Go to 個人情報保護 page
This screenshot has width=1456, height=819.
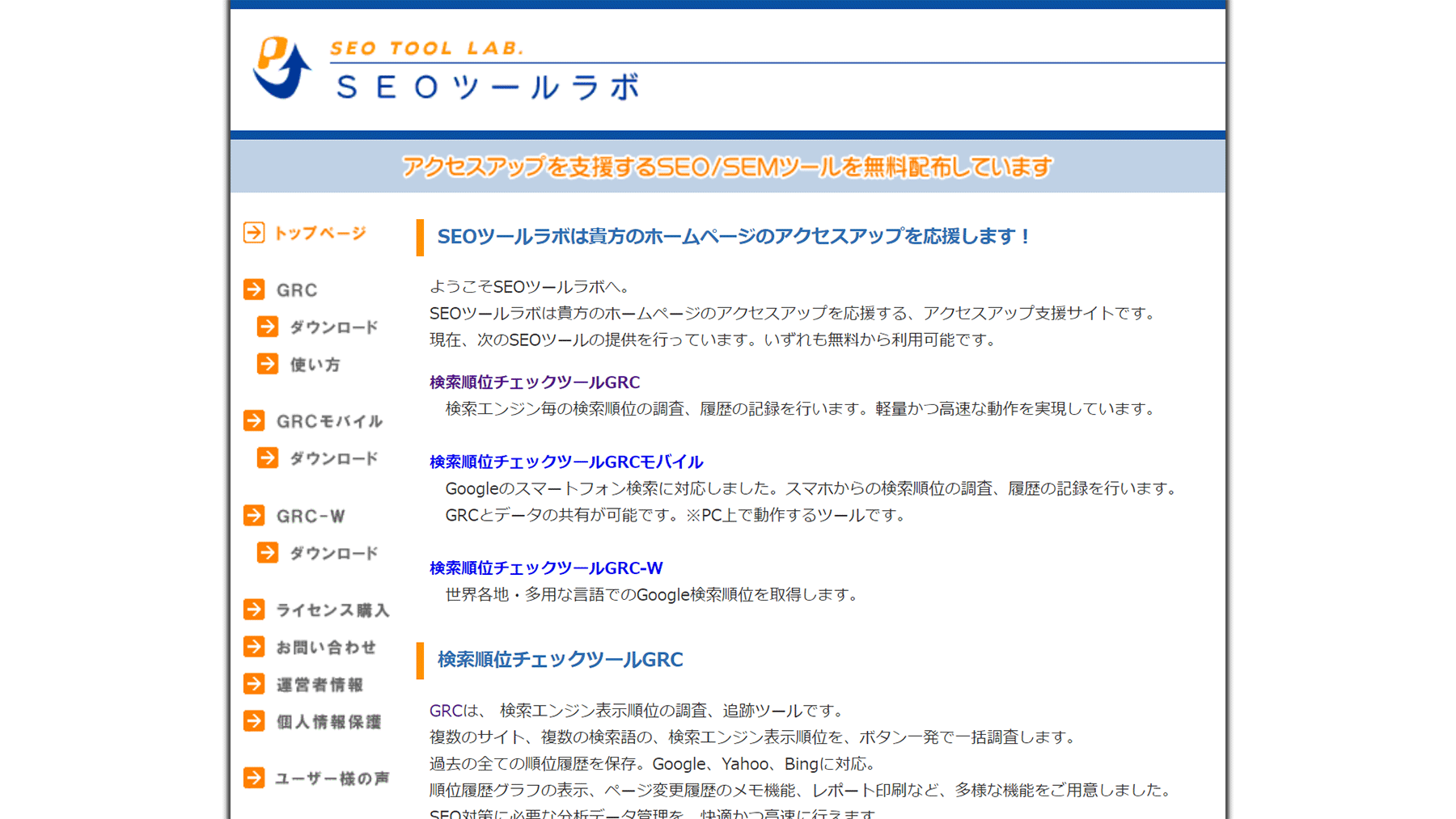[328, 722]
